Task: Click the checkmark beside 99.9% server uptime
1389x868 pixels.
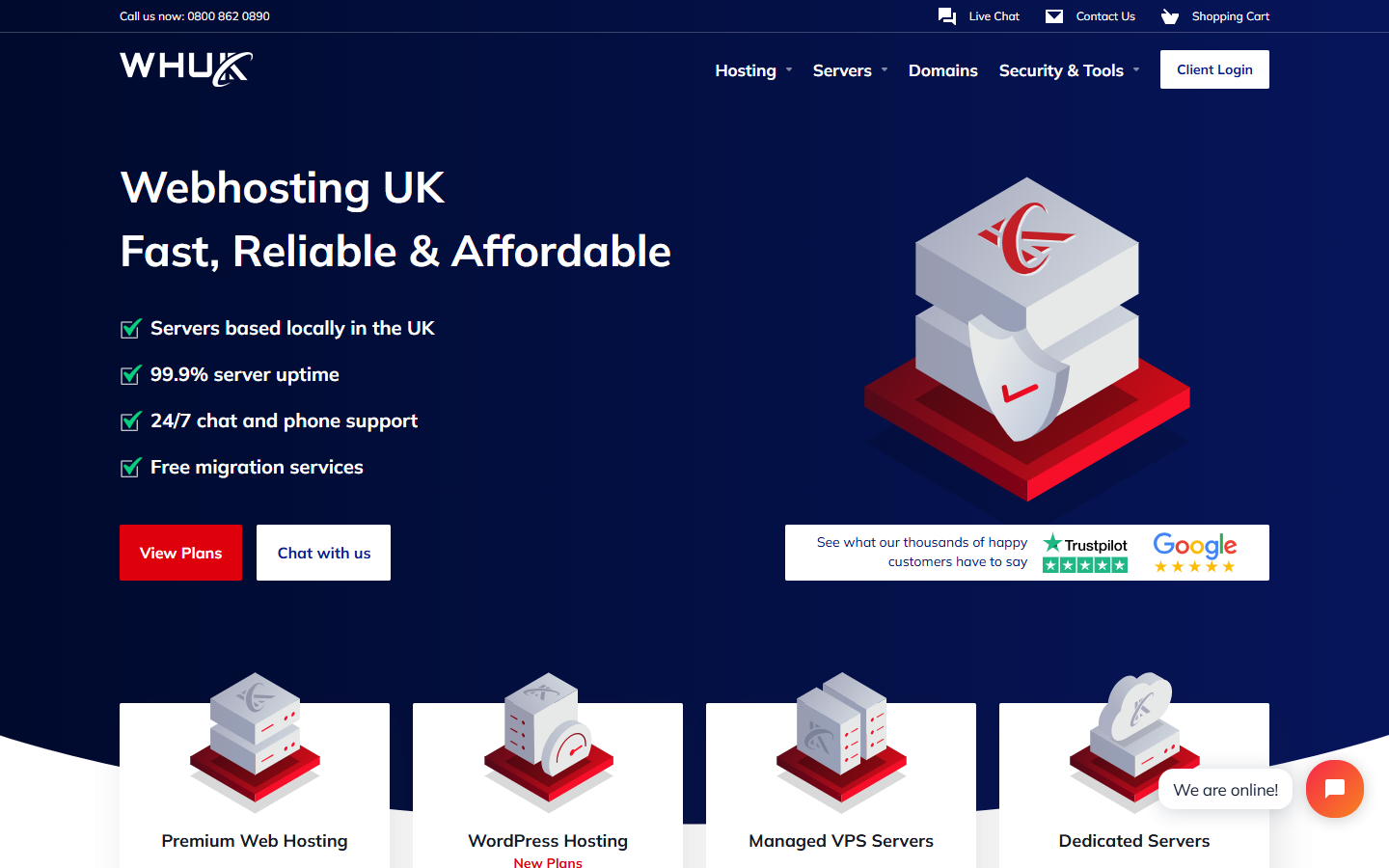Action: [131, 375]
